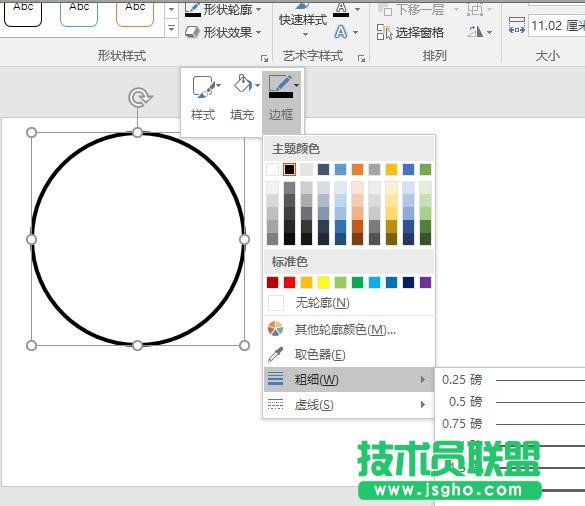
Task: Open the rotate objects dropdown icon
Action: 479,32
